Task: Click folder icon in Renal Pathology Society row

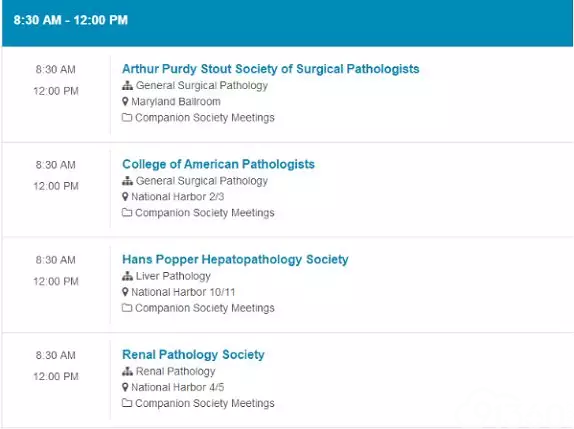Action: pyautogui.click(x=127, y=403)
